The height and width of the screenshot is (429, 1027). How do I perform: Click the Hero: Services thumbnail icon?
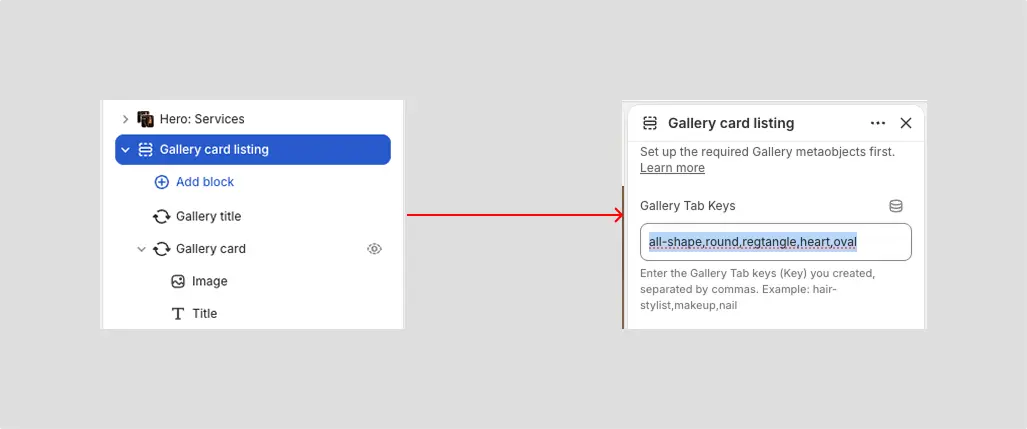(x=145, y=119)
